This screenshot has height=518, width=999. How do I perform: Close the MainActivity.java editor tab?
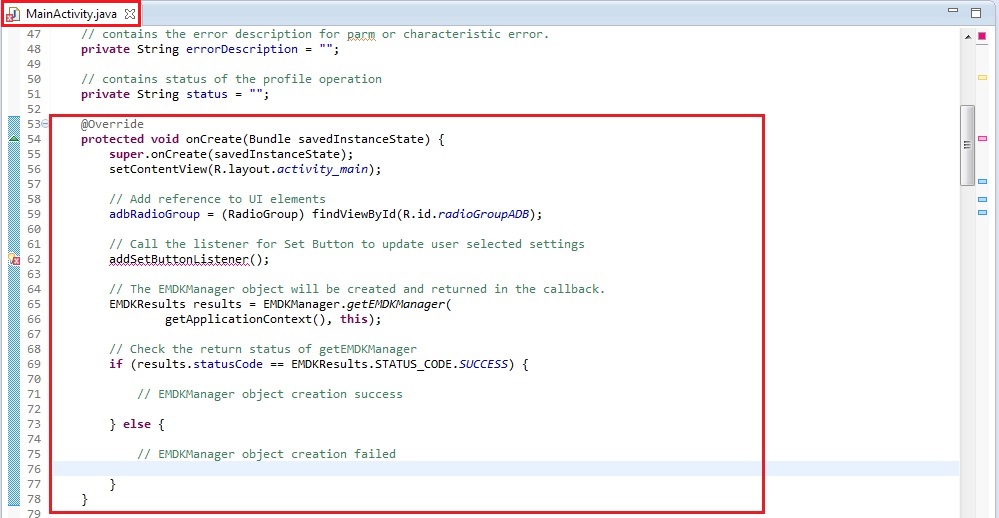(130, 14)
